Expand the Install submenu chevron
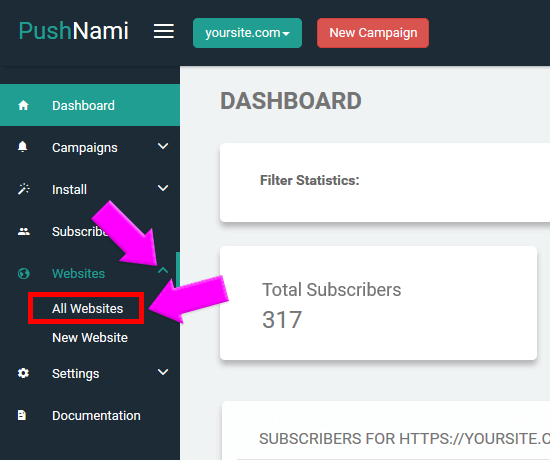 [x=163, y=188]
